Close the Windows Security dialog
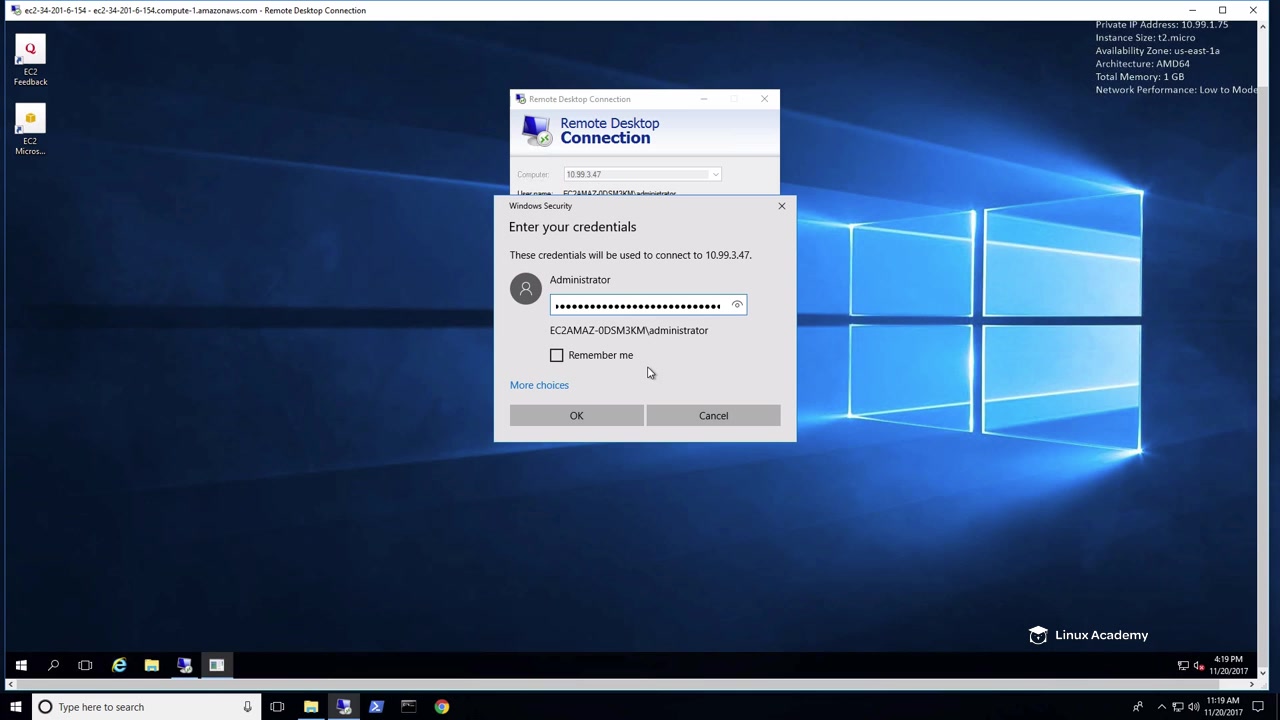Screen dimensions: 1280x720 (782, 206)
